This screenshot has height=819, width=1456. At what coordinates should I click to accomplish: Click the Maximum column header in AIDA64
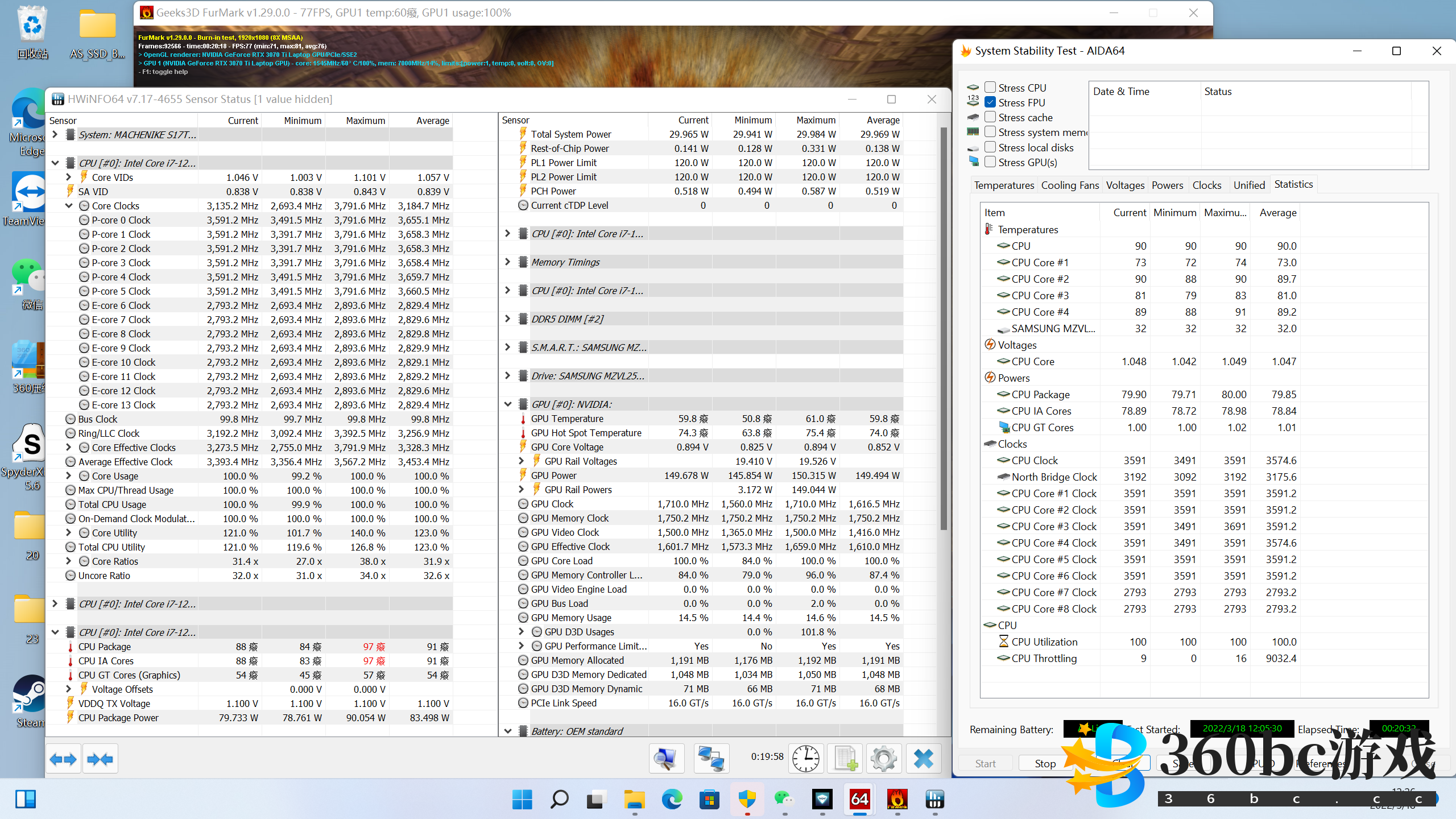coord(1225,213)
